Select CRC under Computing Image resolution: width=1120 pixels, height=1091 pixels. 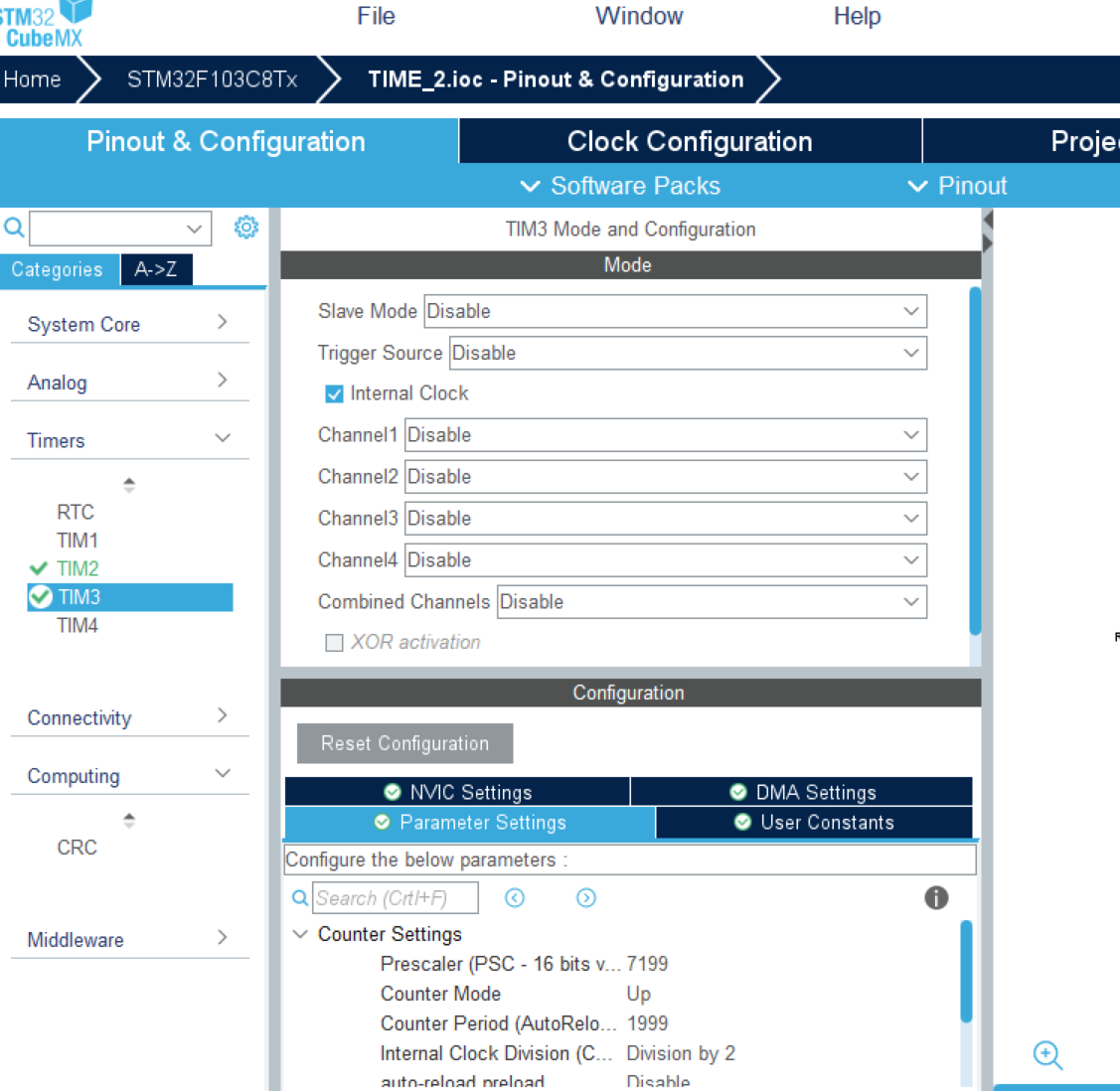pos(77,848)
